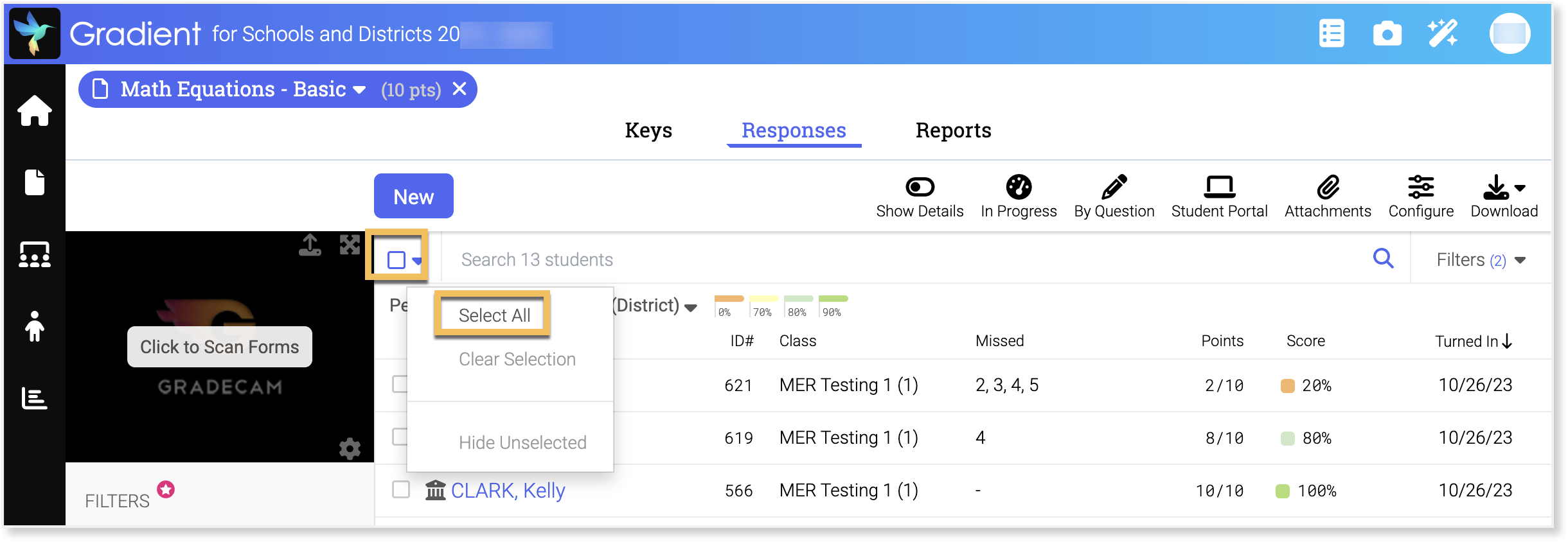Viewport: 1568px width, 542px height.
Task: Open the magic wand tool in header
Action: coord(1443,33)
